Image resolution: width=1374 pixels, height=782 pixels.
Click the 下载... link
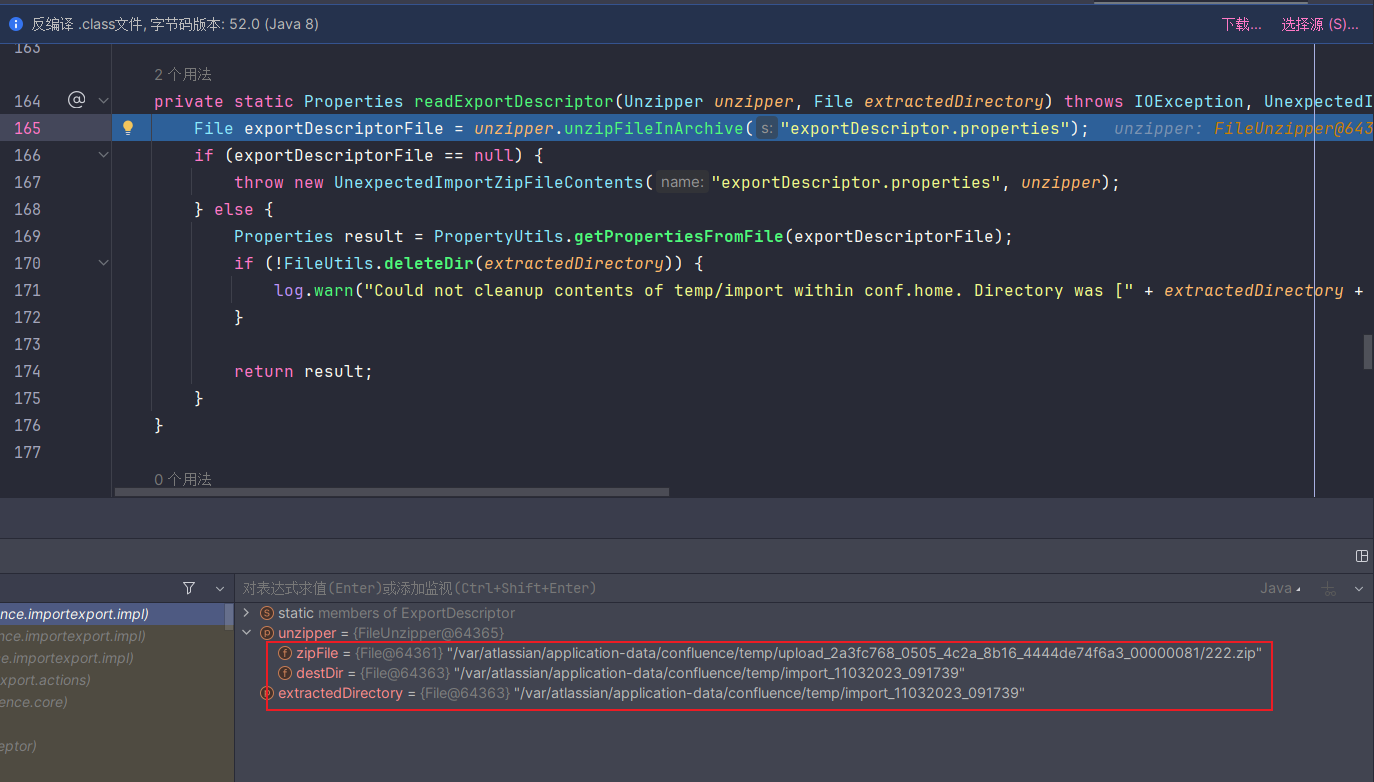click(1241, 24)
